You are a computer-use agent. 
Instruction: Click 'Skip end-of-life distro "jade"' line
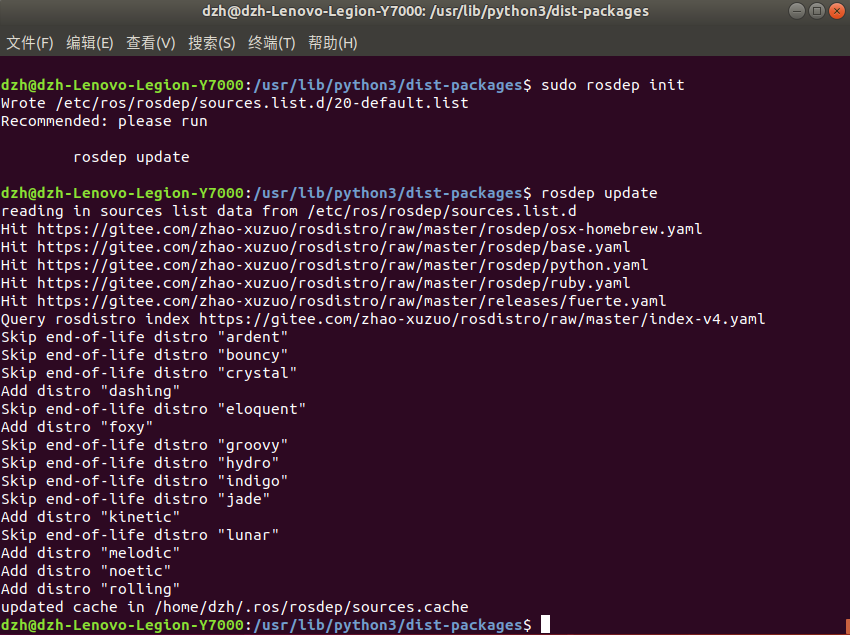(x=136, y=498)
